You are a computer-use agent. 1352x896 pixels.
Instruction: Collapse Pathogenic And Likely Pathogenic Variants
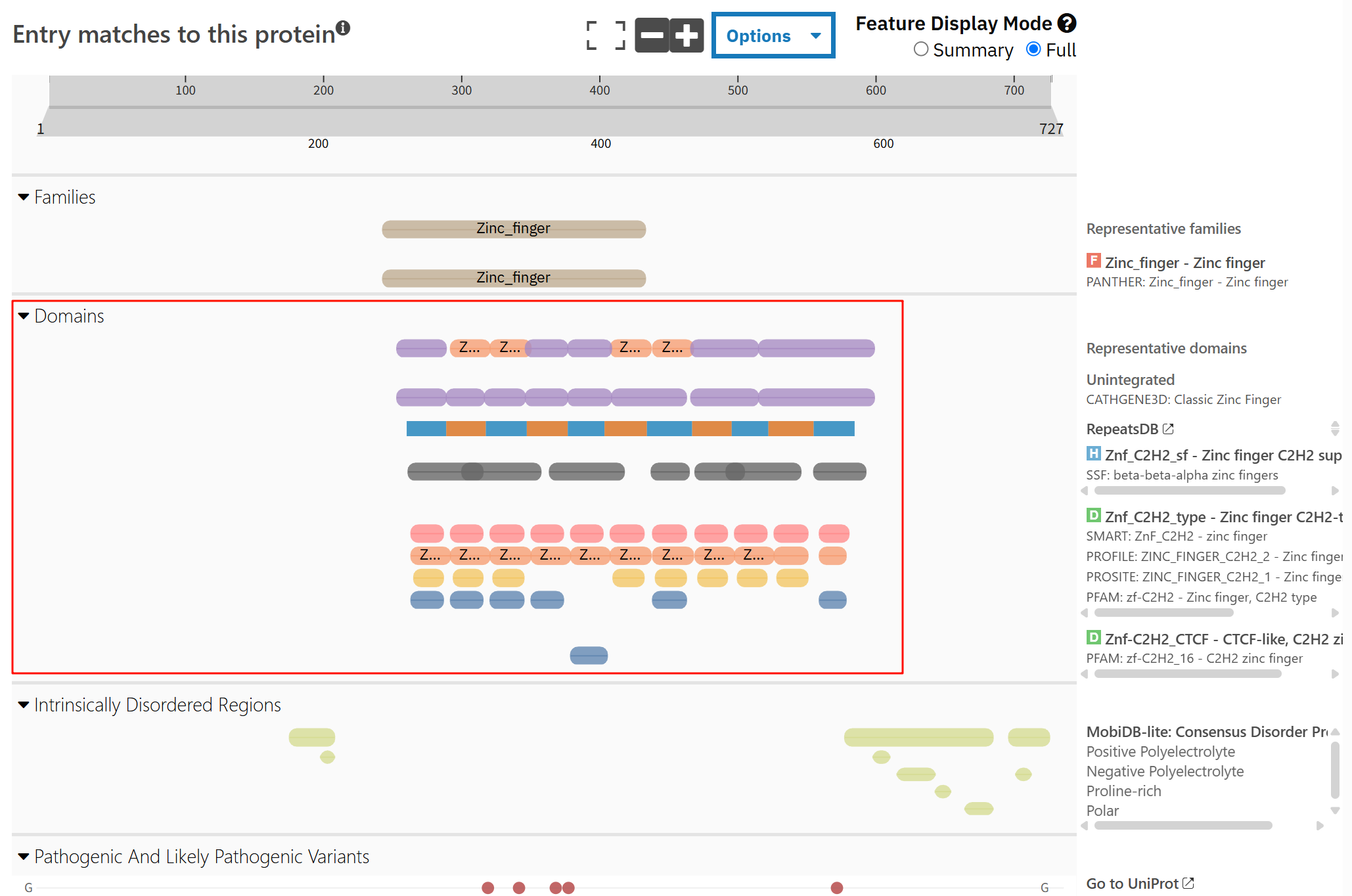24,857
